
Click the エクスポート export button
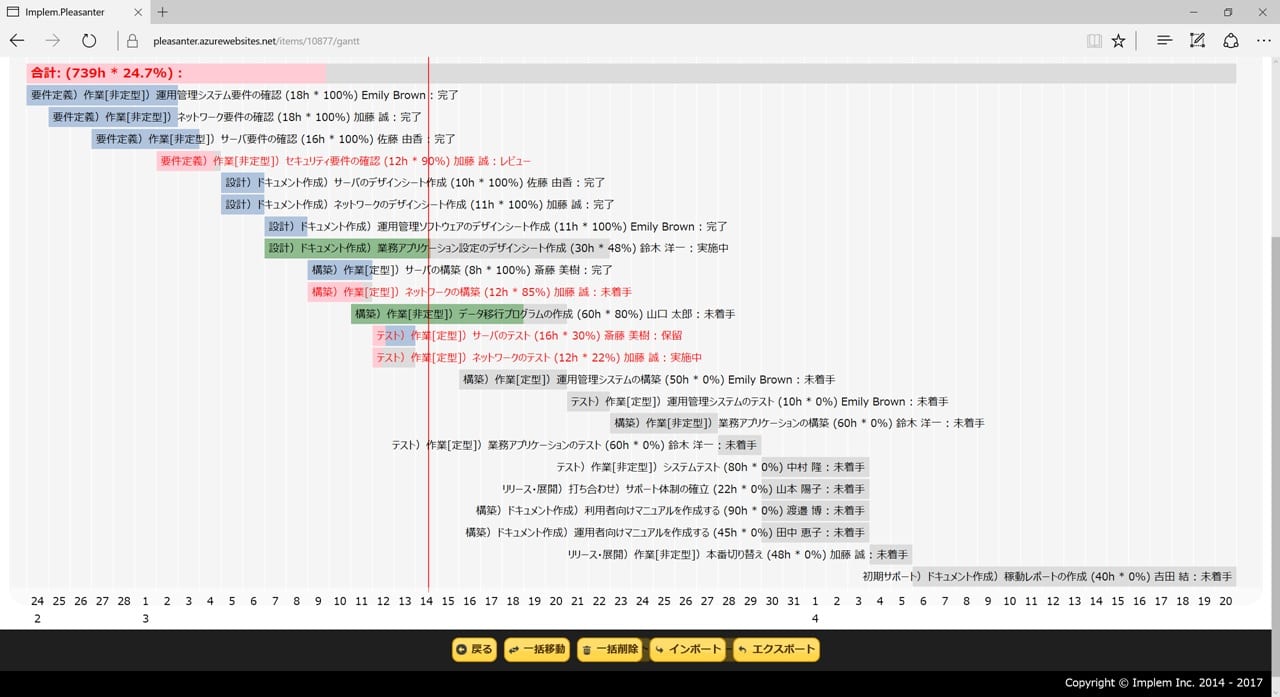click(x=776, y=650)
